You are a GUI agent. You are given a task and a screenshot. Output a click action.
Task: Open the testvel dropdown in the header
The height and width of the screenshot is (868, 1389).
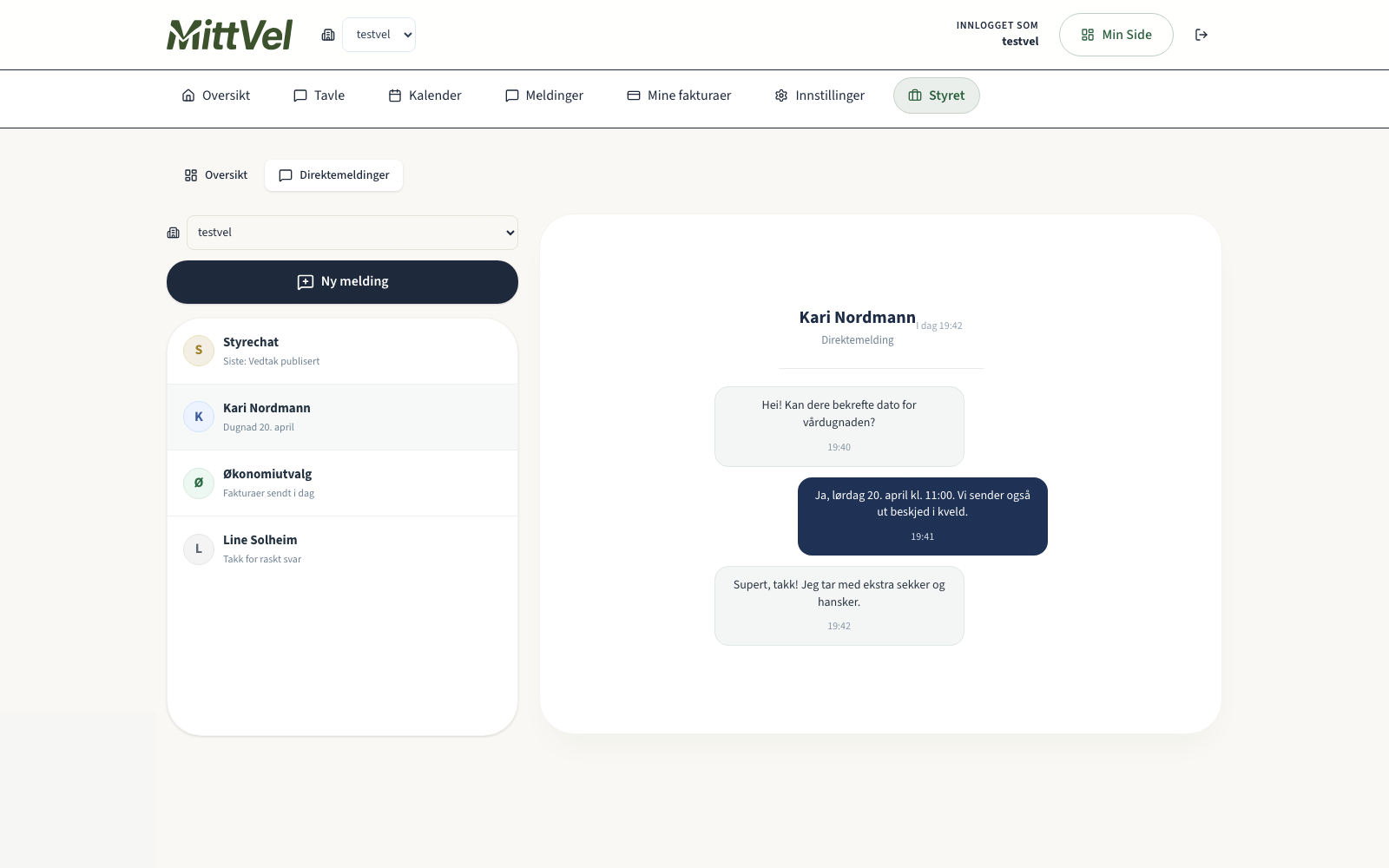(x=379, y=35)
